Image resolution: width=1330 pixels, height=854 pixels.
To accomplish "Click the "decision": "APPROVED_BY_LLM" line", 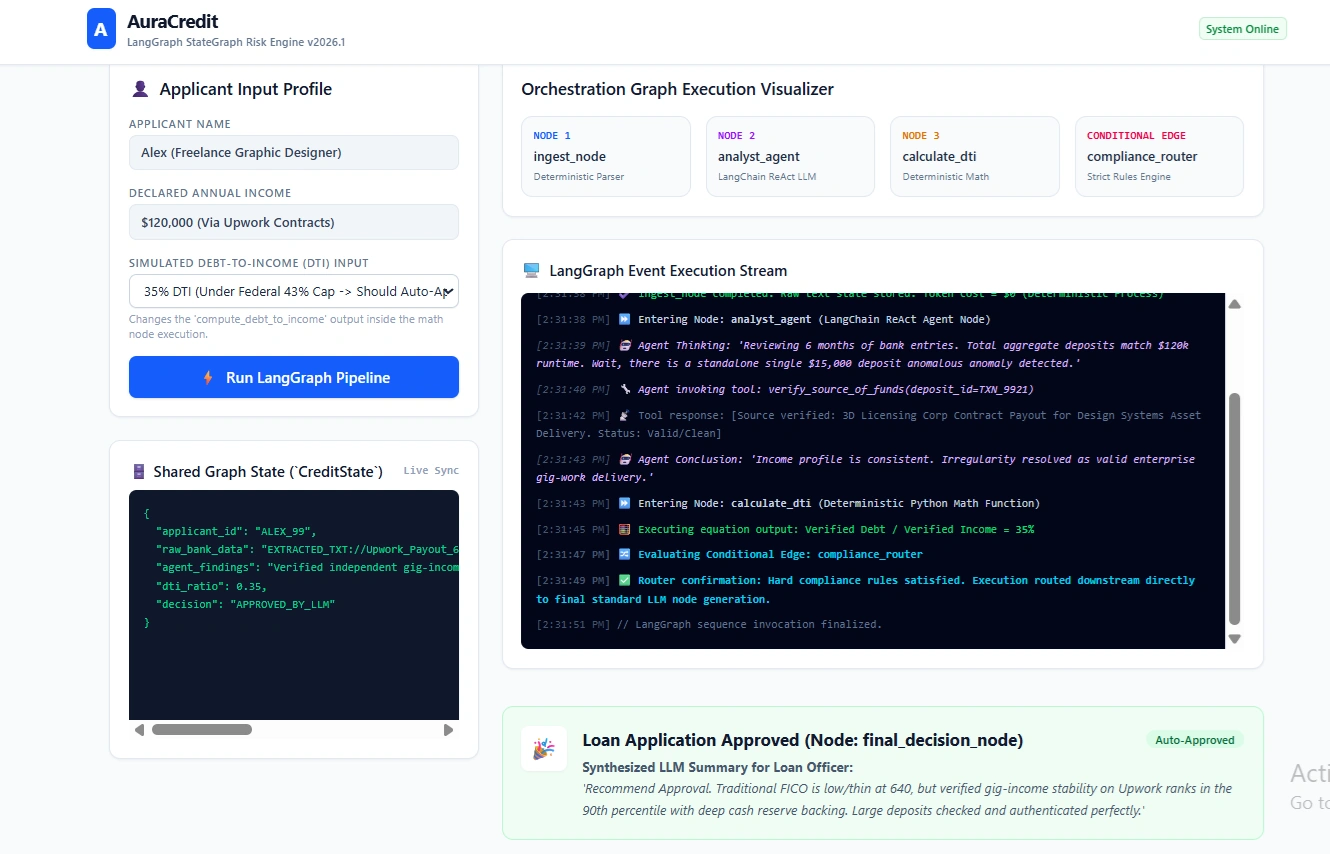I will click(245, 604).
